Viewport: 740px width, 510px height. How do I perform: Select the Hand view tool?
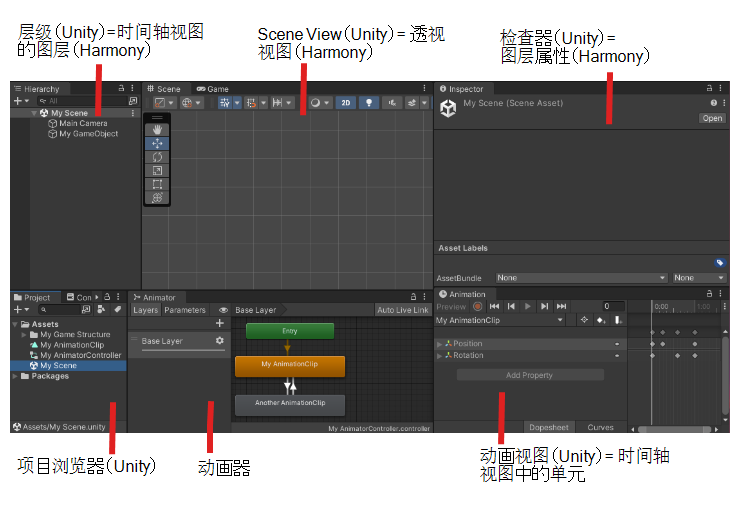157,130
